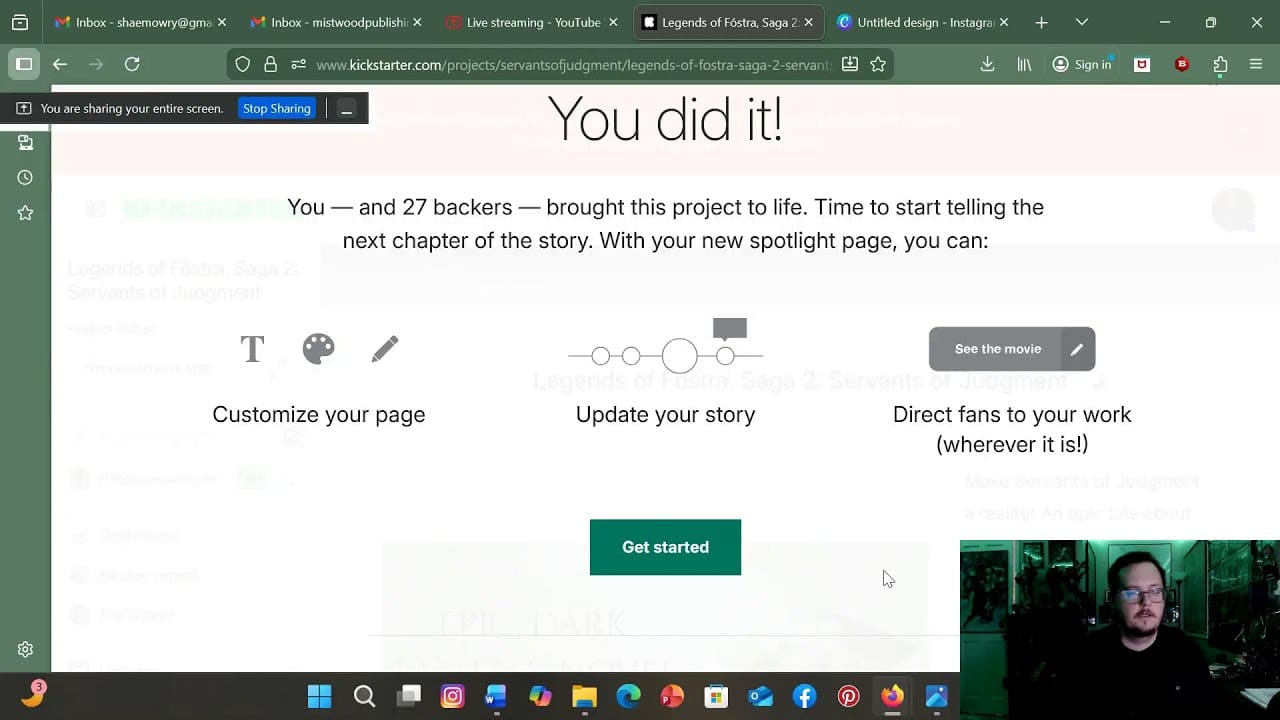The width and height of the screenshot is (1280, 720).
Task: Click the Get started button
Action: tap(665, 547)
